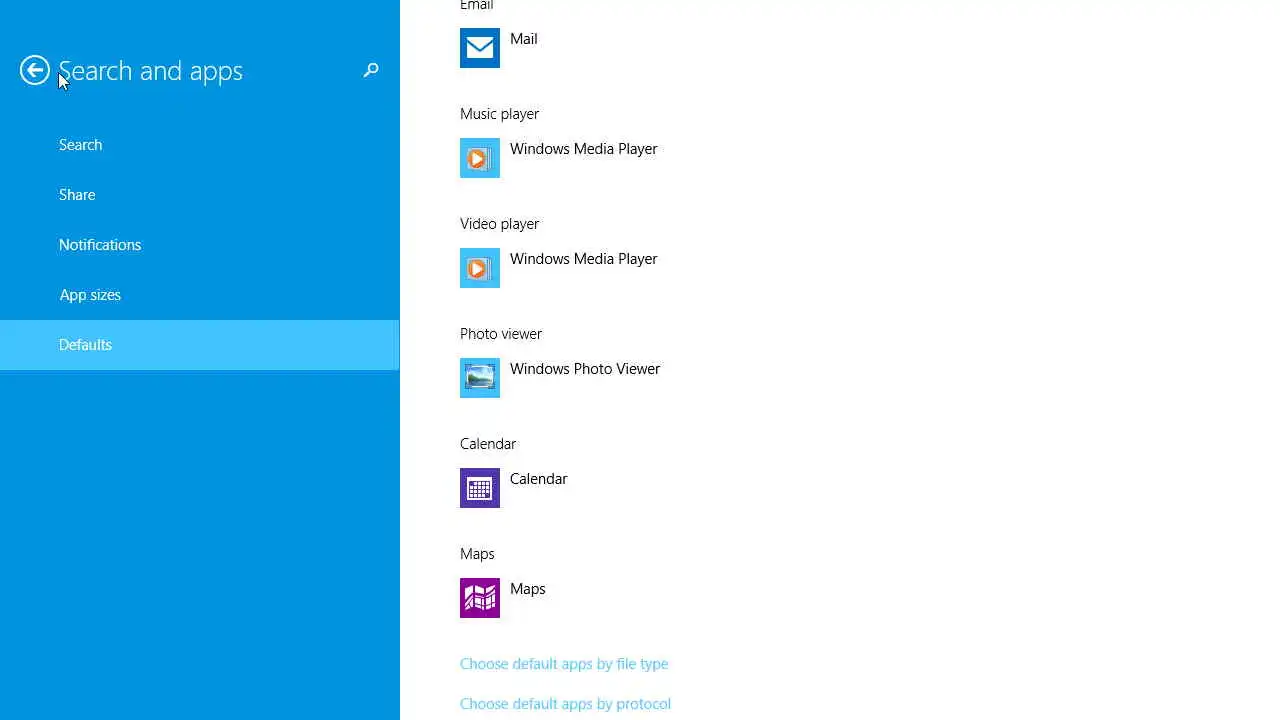Open the Notifications settings section
The height and width of the screenshot is (720, 1280).
point(200,245)
